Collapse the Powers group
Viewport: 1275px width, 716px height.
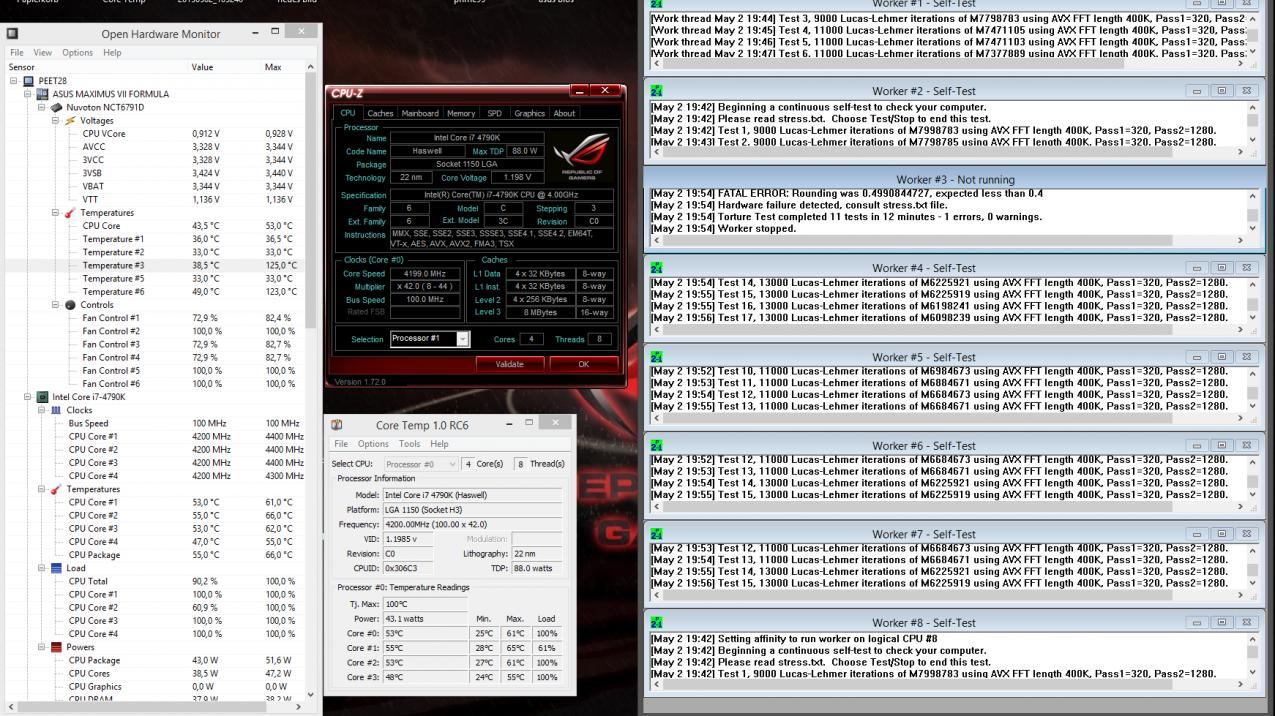42,647
